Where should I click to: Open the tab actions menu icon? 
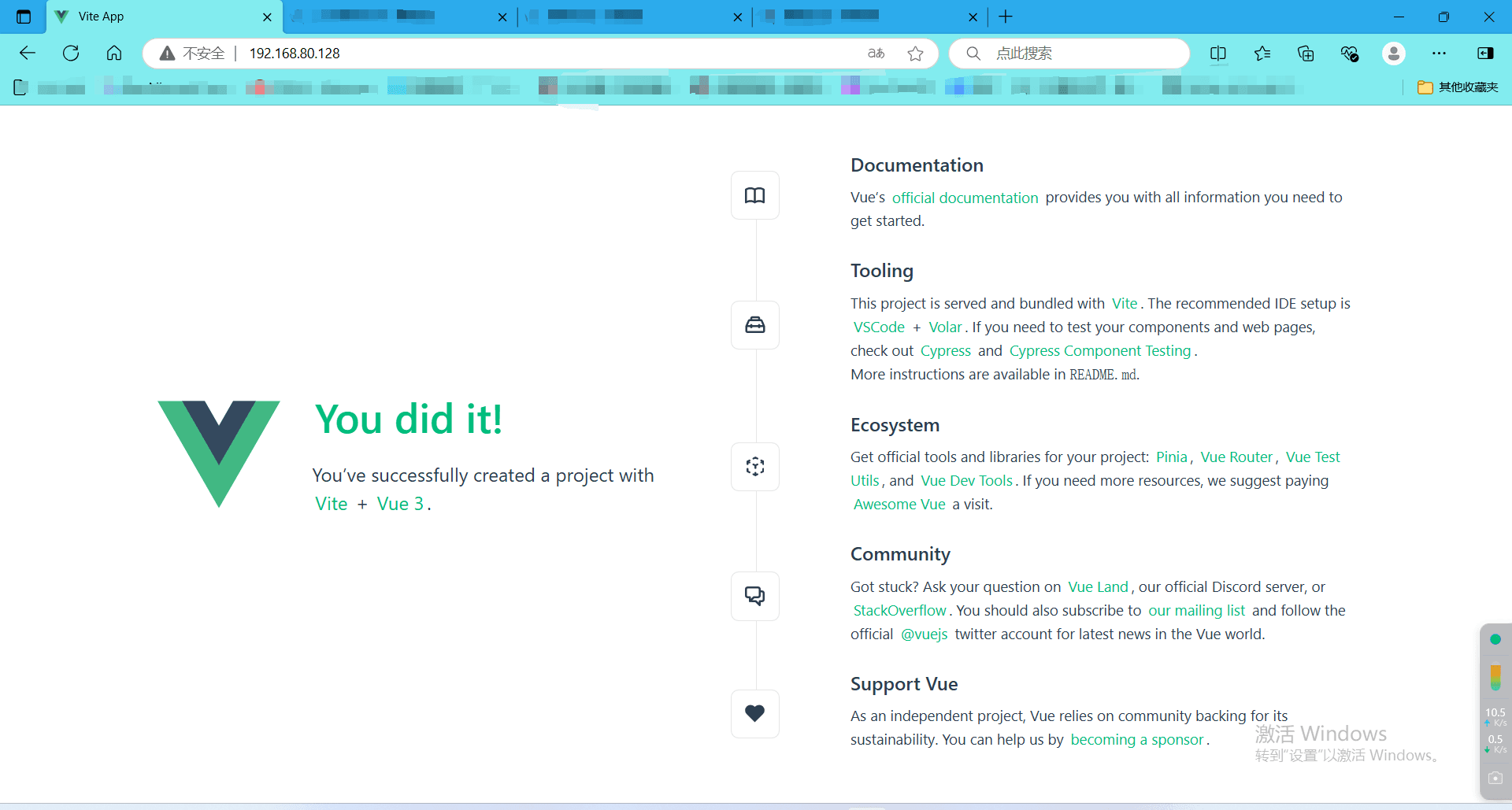click(24, 17)
